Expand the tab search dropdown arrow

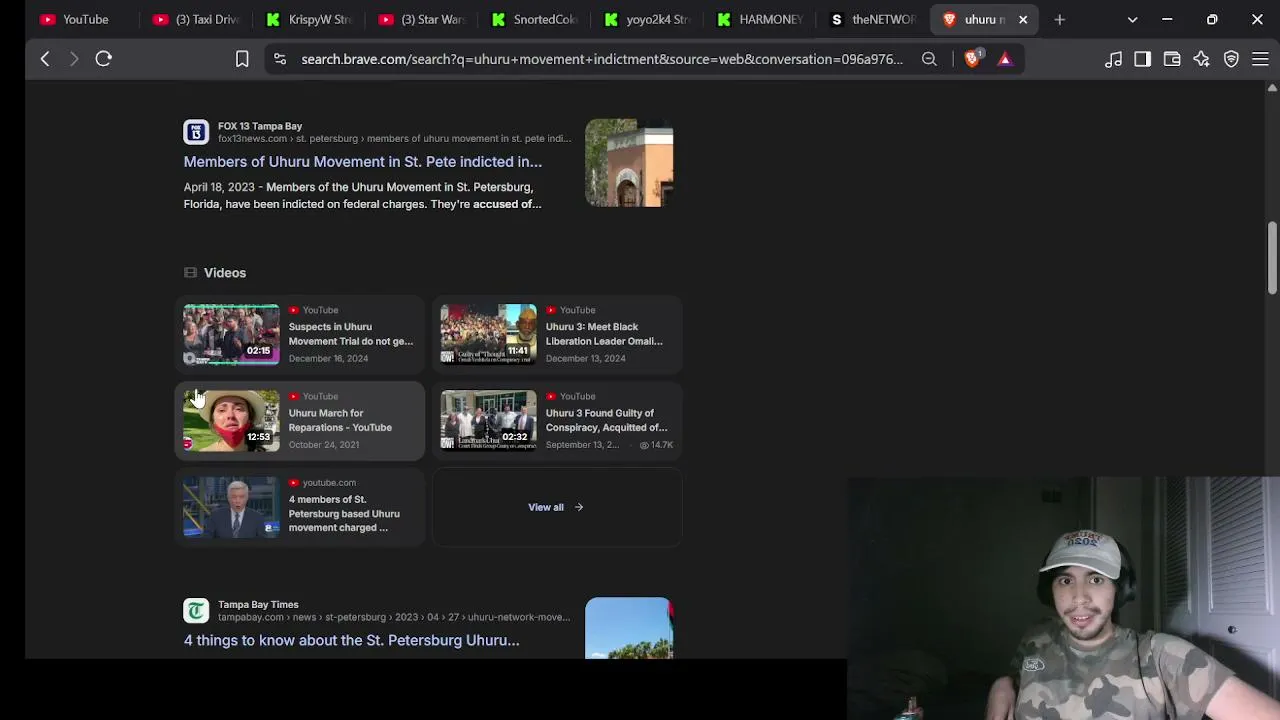(x=1132, y=19)
